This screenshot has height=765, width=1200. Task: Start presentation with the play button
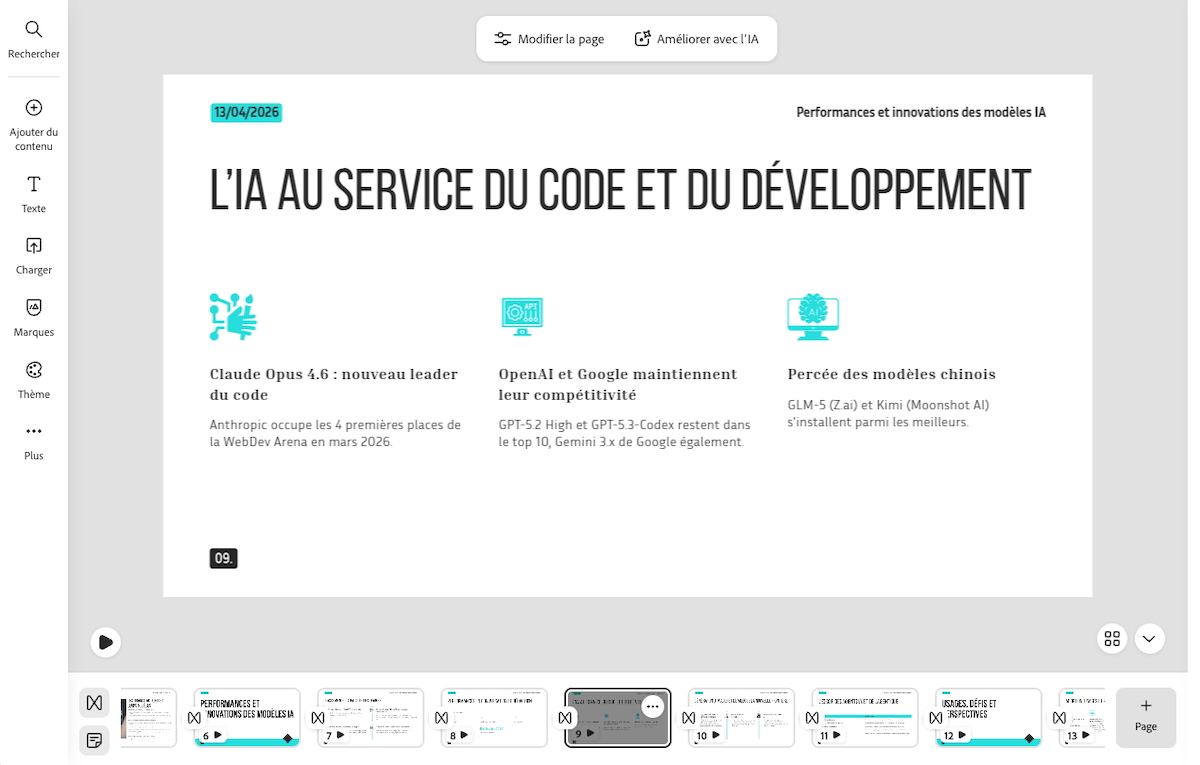(x=106, y=642)
